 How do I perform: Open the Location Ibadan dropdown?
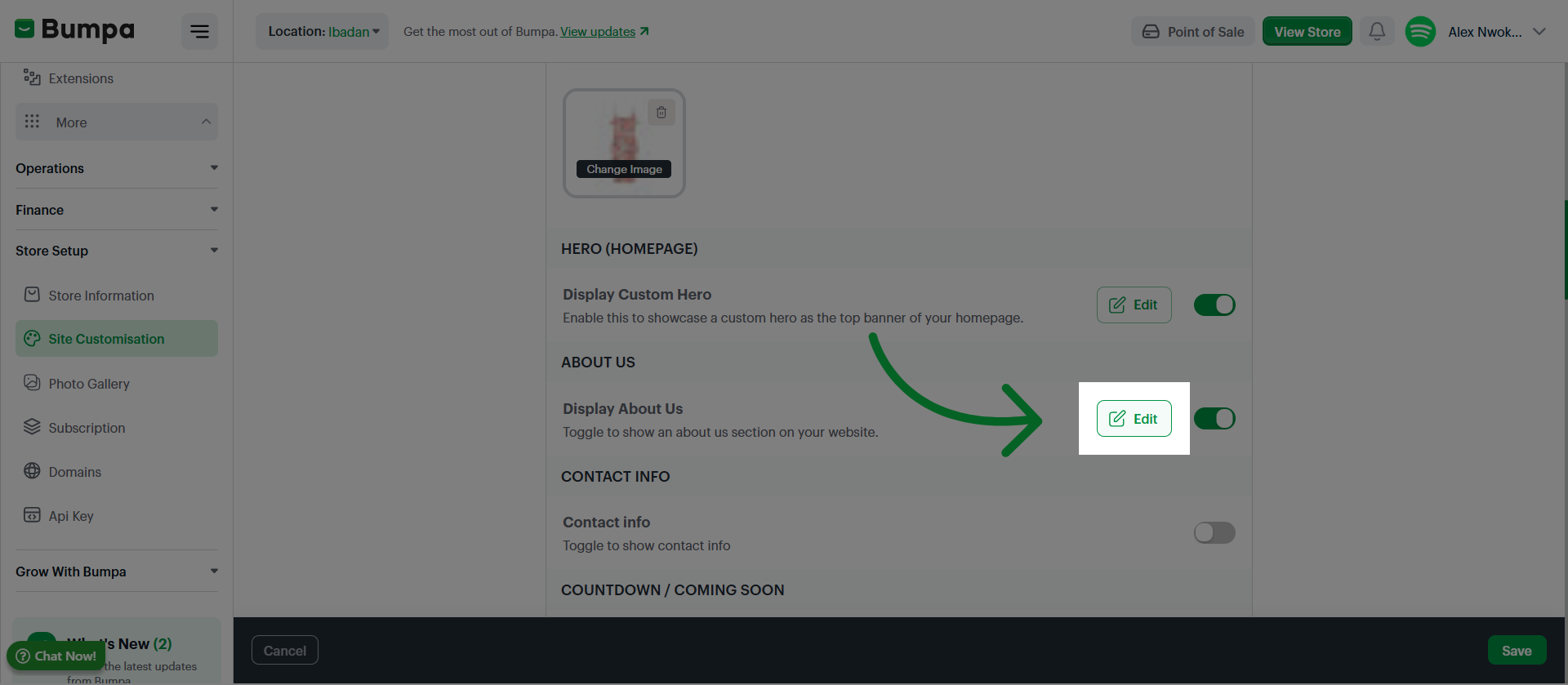323,32
